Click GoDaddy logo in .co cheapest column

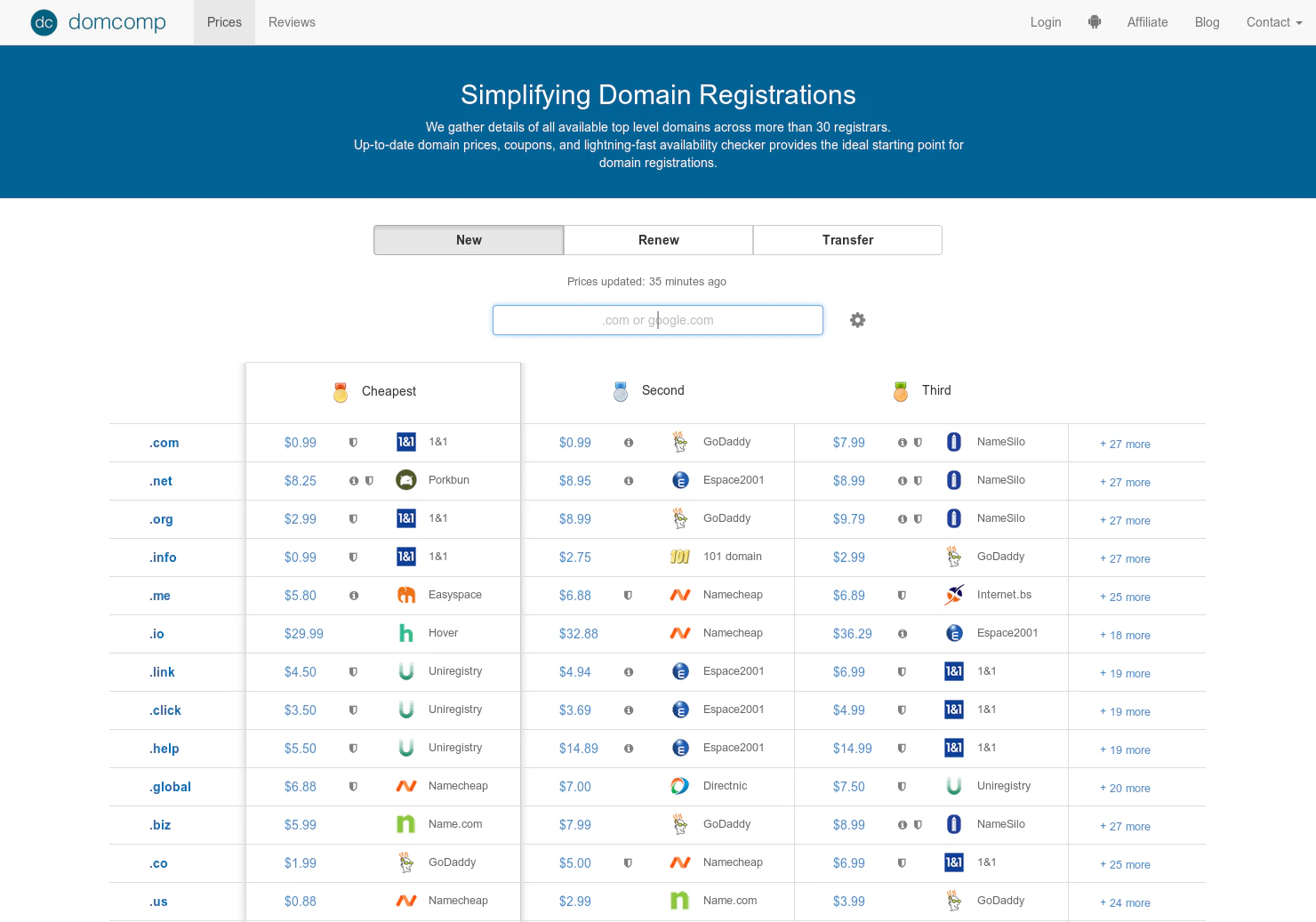[406, 862]
